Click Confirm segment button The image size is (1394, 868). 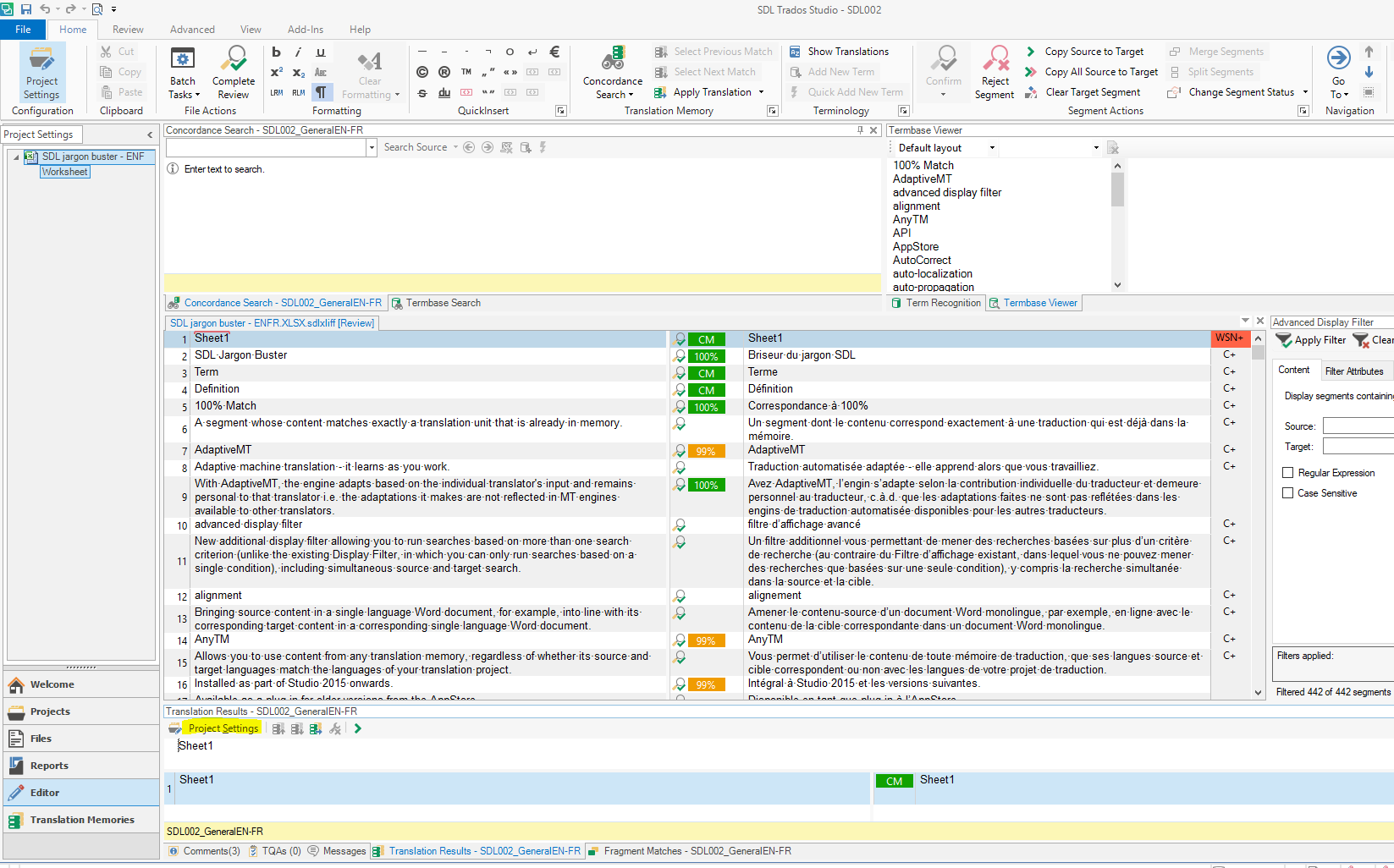pyautogui.click(x=943, y=73)
